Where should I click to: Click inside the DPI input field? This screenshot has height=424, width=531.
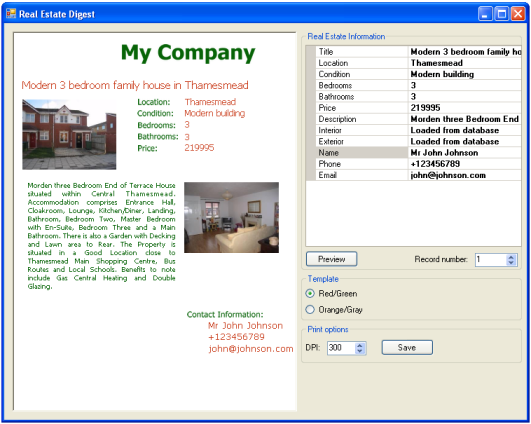click(341, 348)
